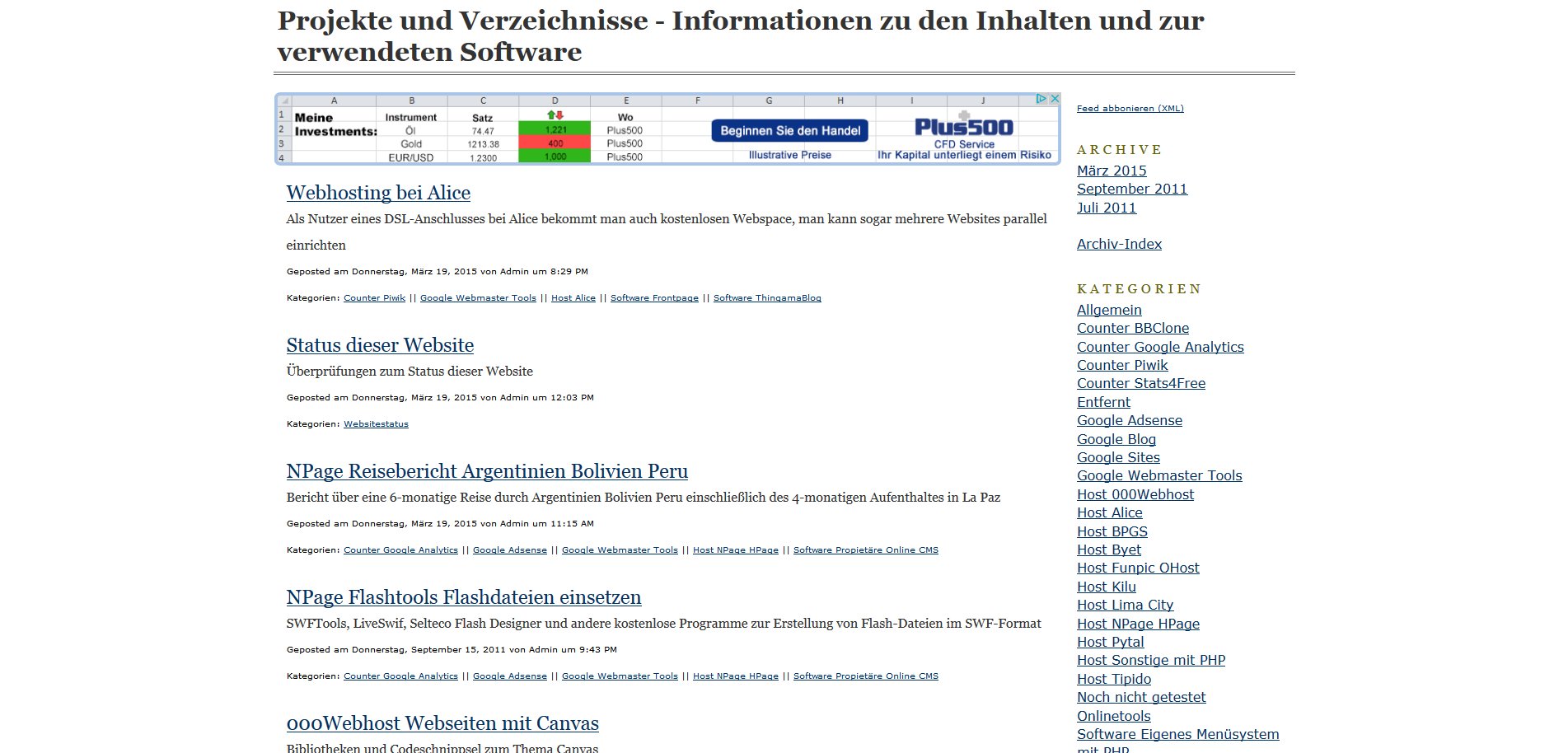Open 'NPage Flashtools Flashdateien einsetzen'
The width and height of the screenshot is (1568, 753).
(x=463, y=597)
